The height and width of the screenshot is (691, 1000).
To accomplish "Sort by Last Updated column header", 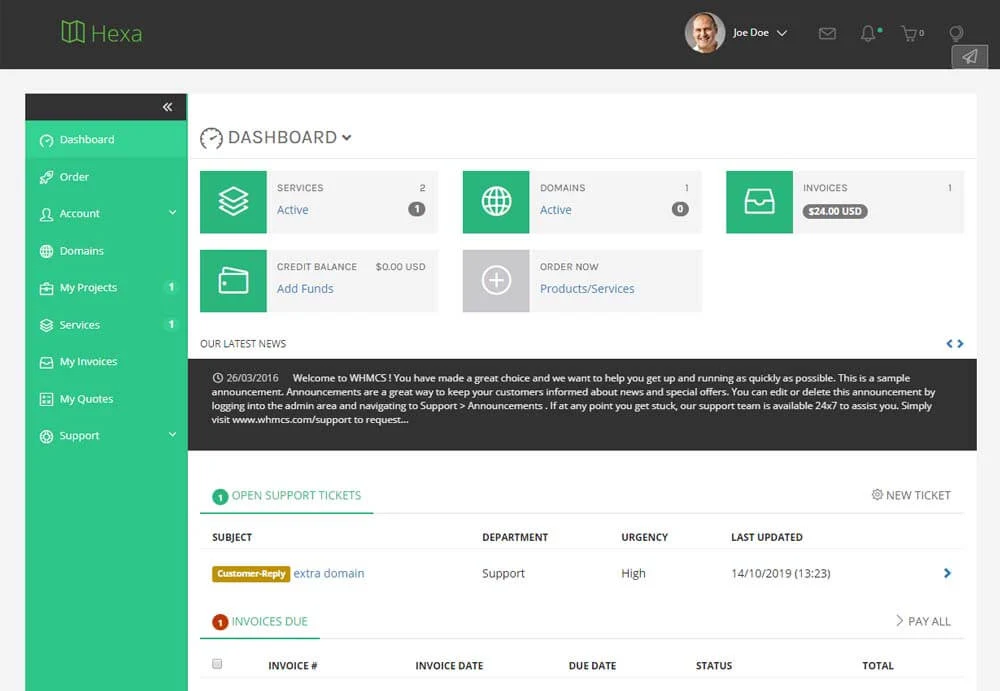I will (x=767, y=537).
